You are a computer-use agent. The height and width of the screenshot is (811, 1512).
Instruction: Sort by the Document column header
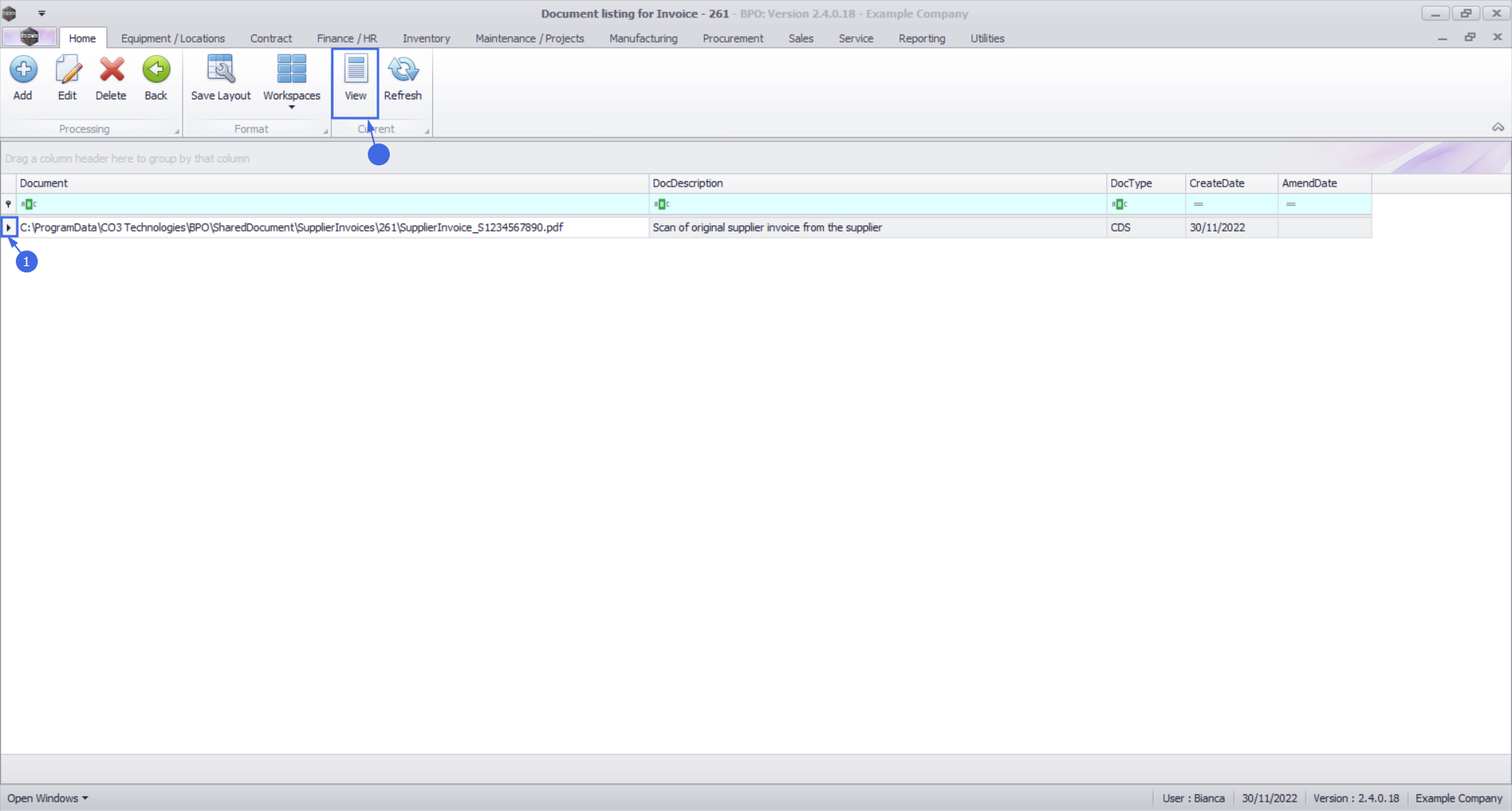point(332,183)
